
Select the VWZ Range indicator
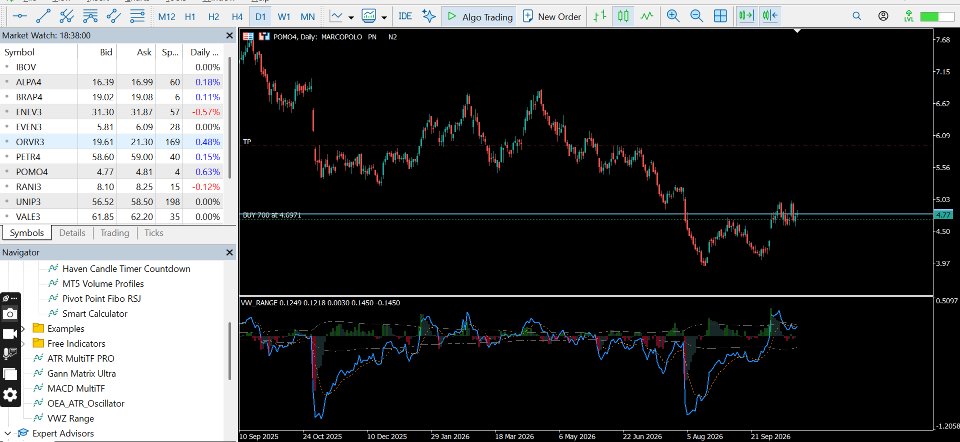[x=70, y=419]
